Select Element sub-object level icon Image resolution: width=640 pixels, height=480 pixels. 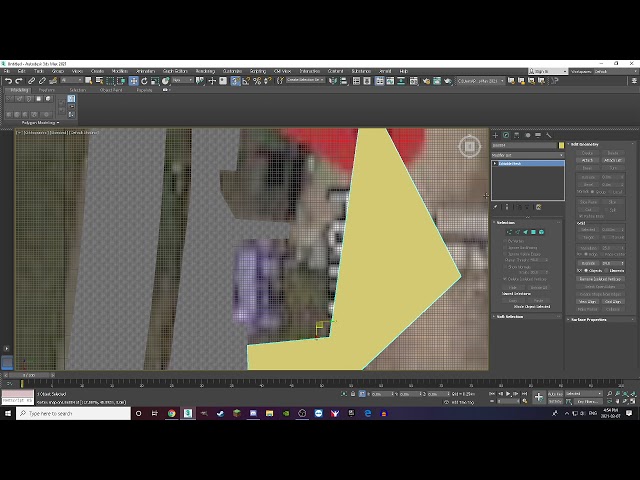pyautogui.click(x=541, y=232)
